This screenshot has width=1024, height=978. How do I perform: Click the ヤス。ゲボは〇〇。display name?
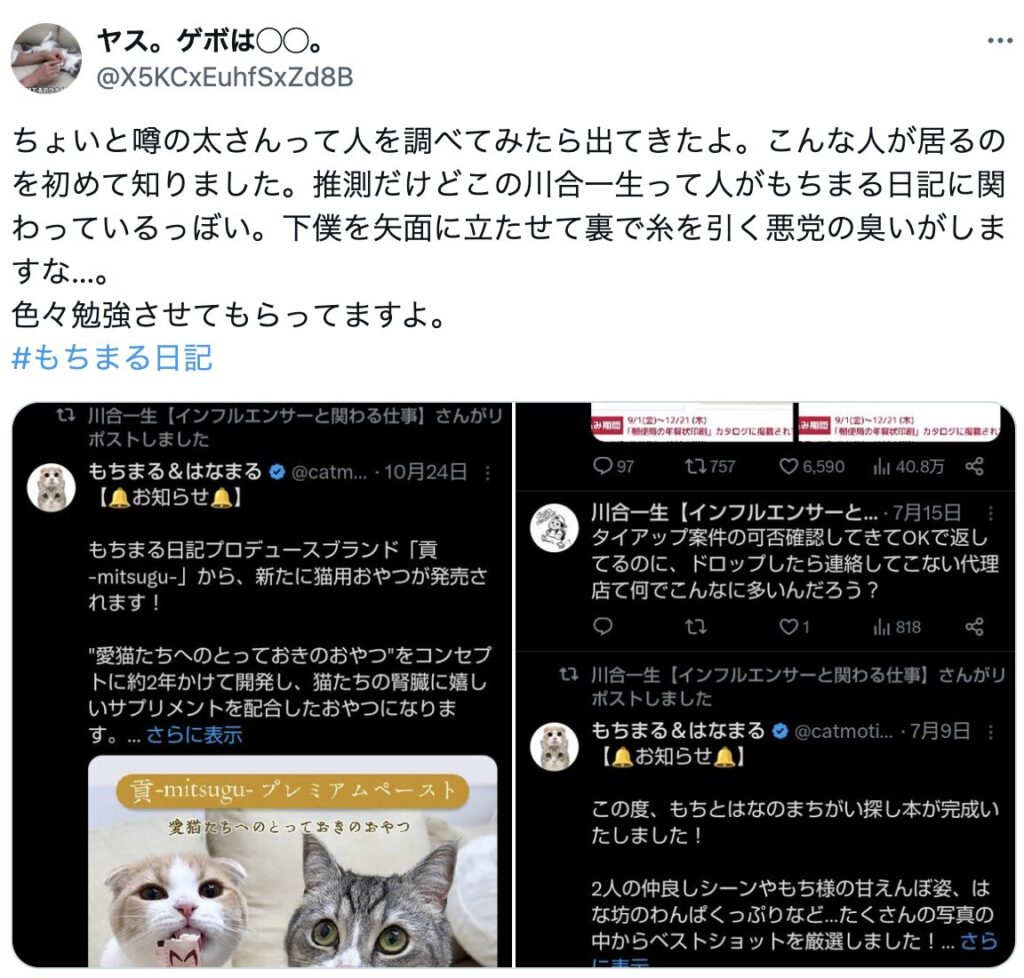[209, 41]
